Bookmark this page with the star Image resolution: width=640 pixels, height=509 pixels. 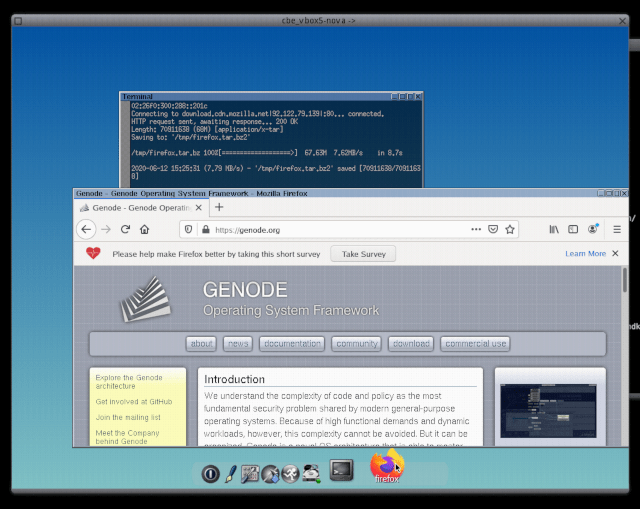pyautogui.click(x=510, y=229)
